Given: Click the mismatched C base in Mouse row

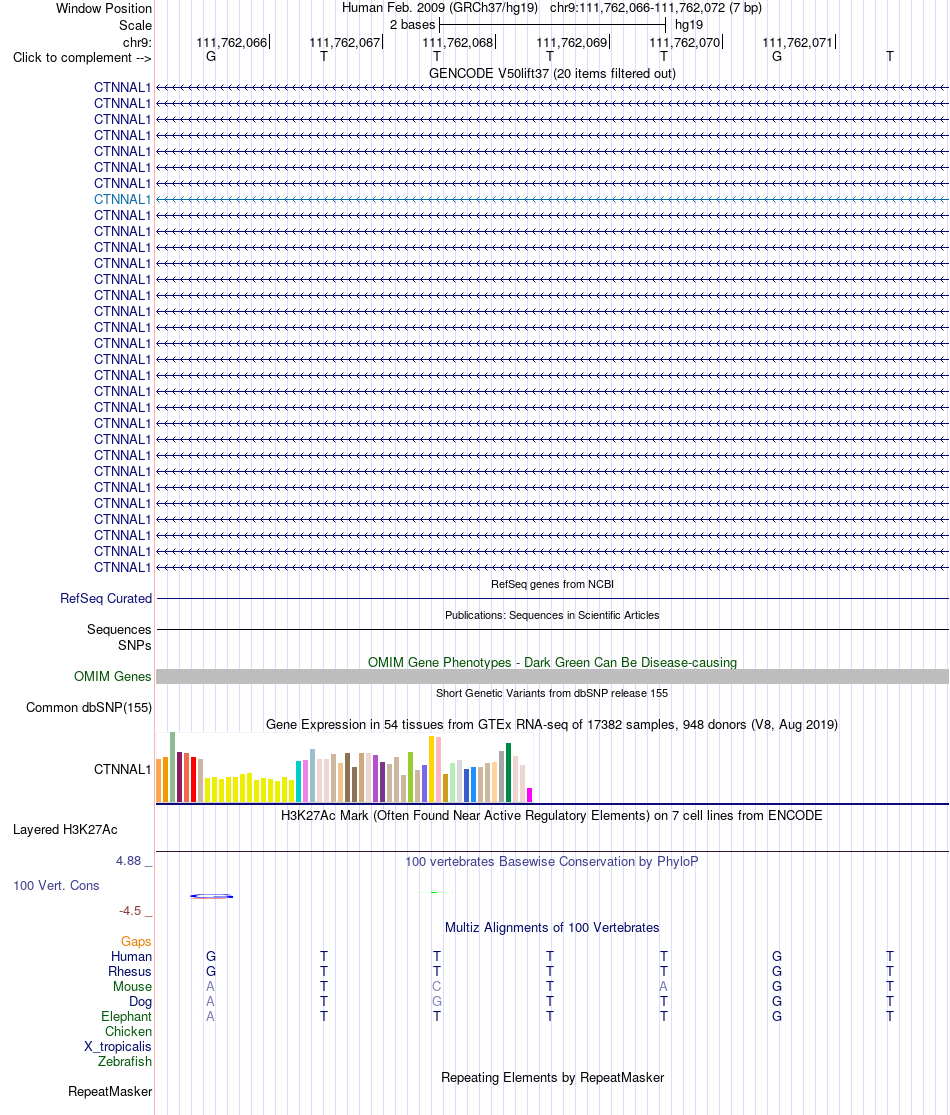Looking at the screenshot, I should tap(437, 987).
